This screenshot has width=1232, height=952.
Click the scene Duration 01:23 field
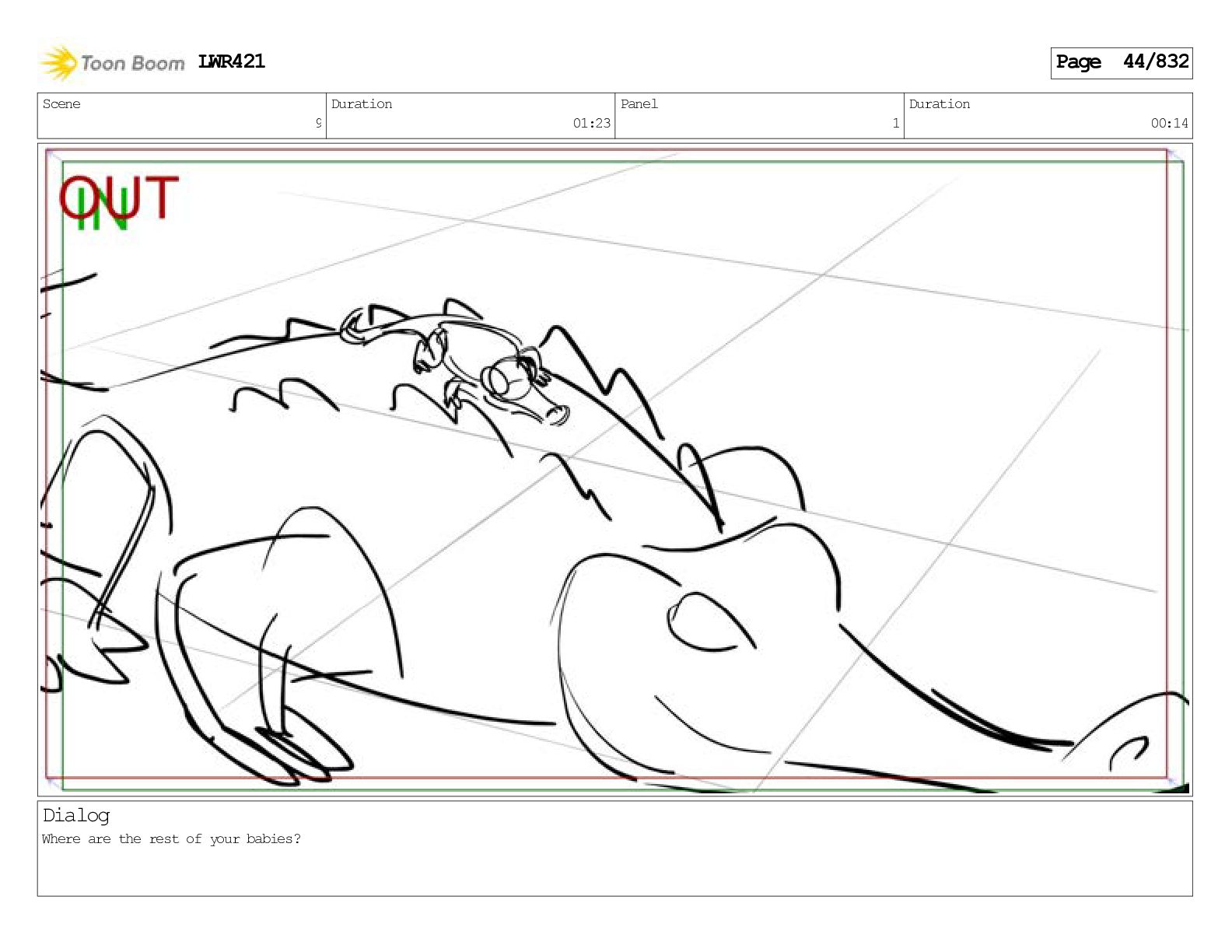(x=471, y=116)
